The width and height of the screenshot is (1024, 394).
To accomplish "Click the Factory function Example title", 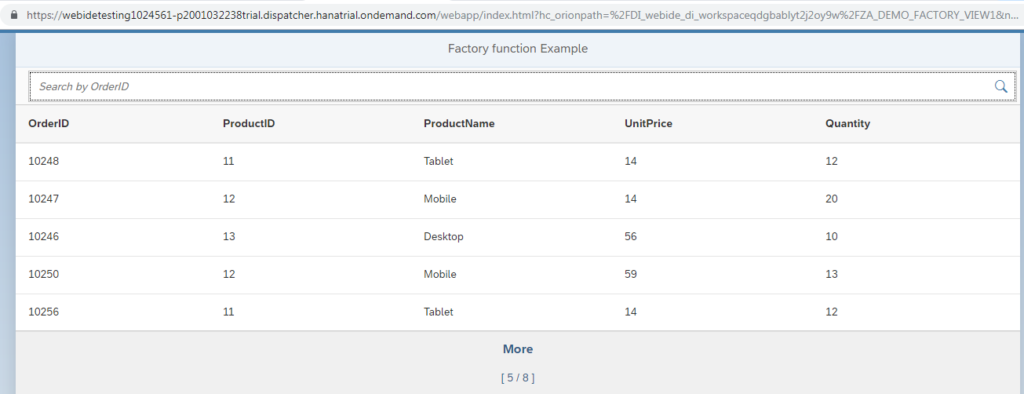I will [517, 48].
